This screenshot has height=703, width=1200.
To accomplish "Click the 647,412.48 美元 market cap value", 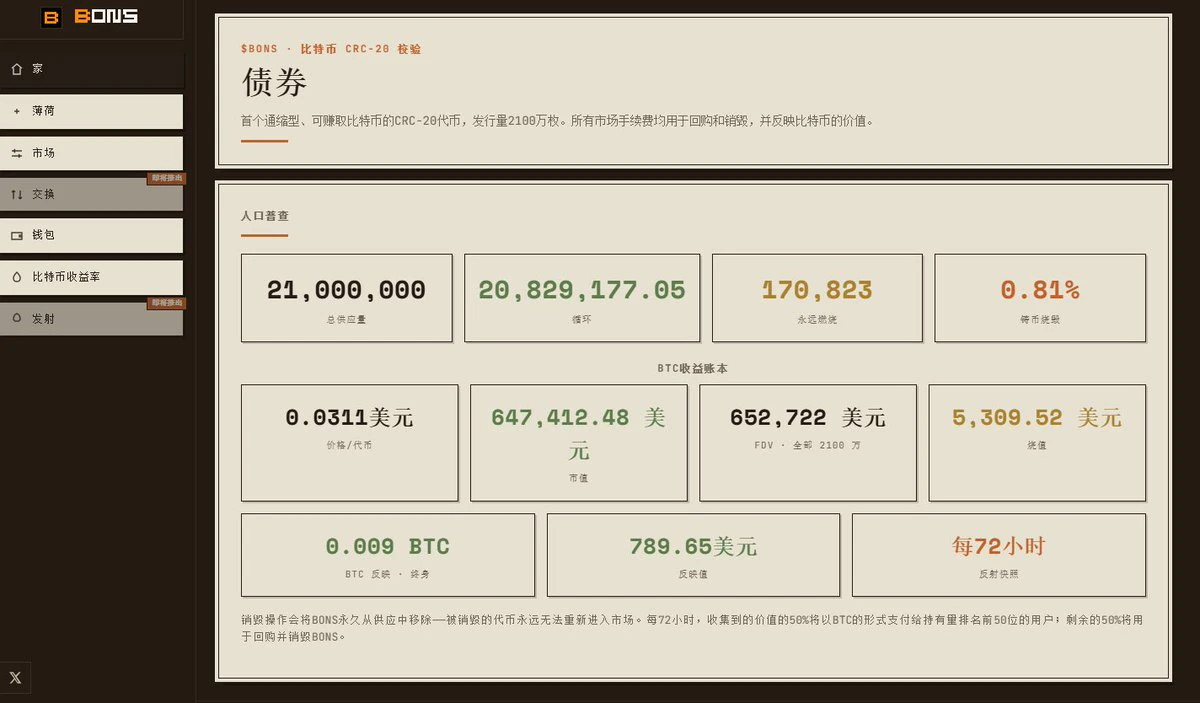I will pyautogui.click(x=578, y=433).
